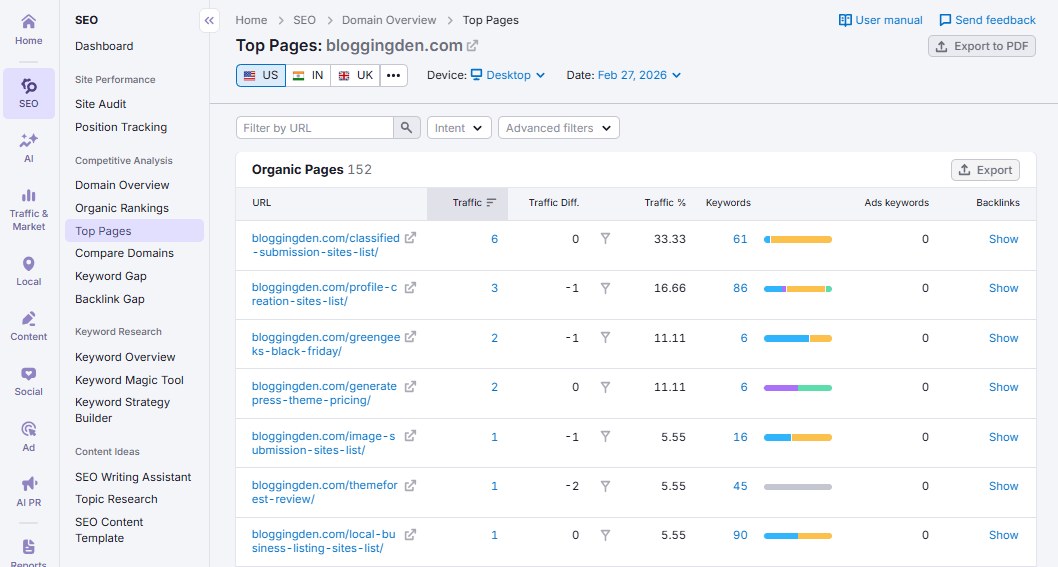Select the US database toggle
Viewport: 1058px width, 567px height.
(261, 76)
